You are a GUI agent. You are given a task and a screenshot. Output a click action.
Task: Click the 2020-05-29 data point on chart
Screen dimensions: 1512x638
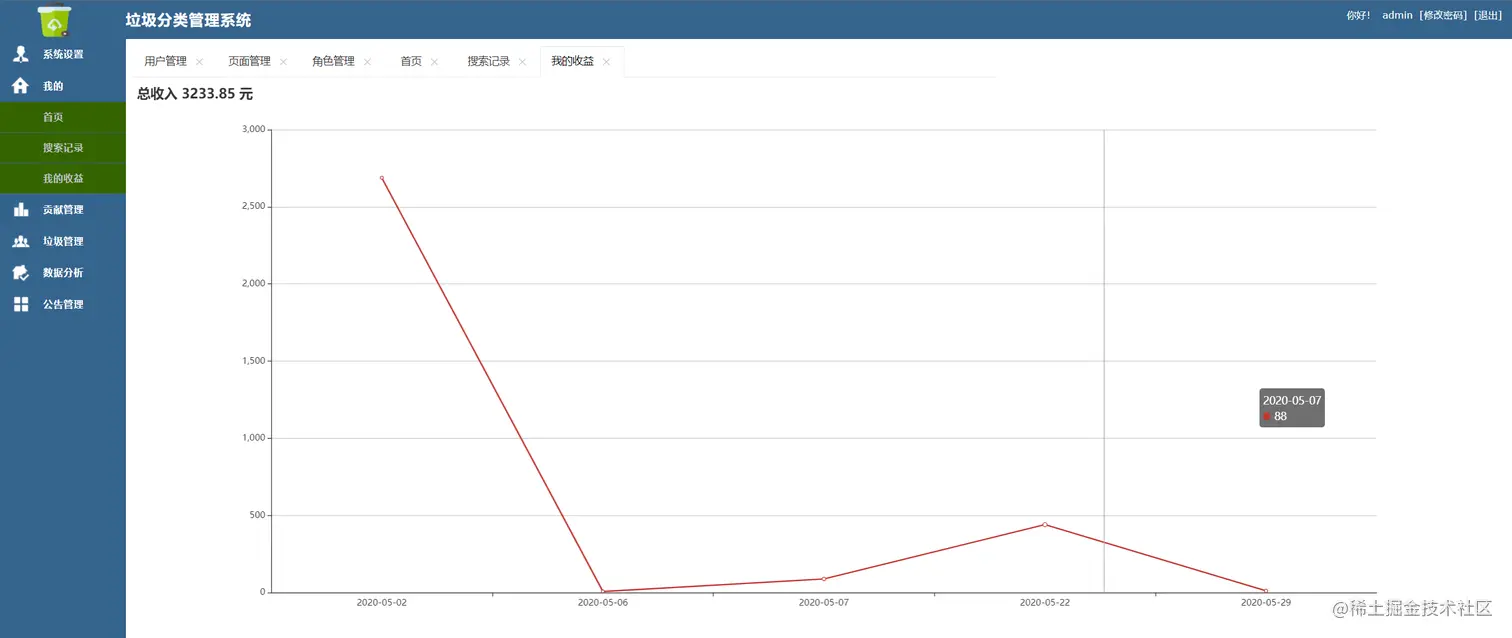1266,590
